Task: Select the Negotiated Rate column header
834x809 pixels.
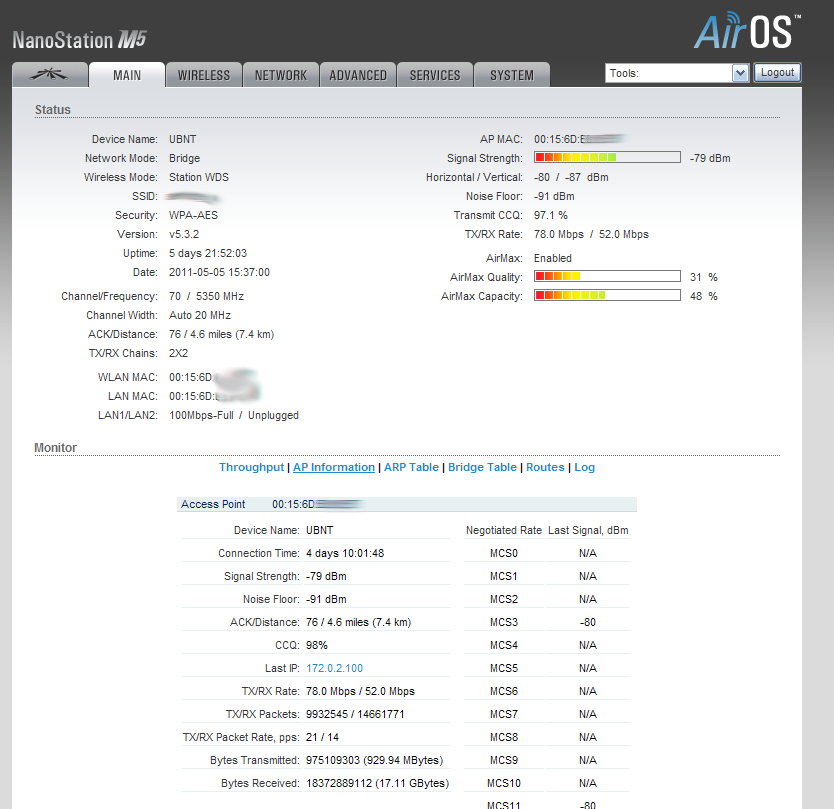Action: coord(504,530)
